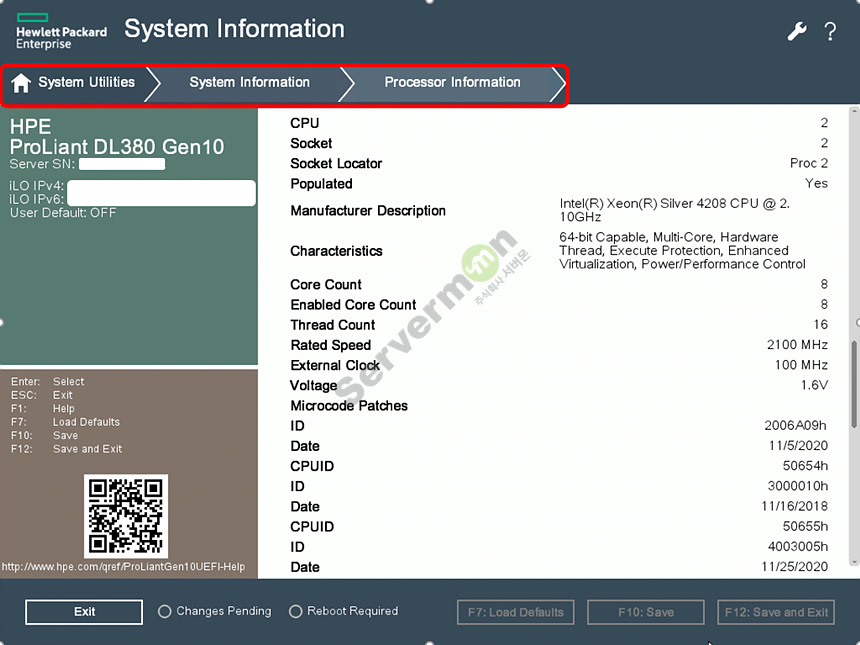Click the Populated value Yes
This screenshot has height=645, width=860.
point(817,183)
